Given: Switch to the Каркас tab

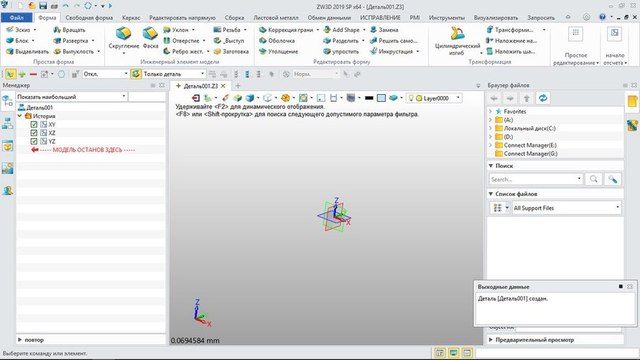Looking at the screenshot, I should pyautogui.click(x=131, y=18).
